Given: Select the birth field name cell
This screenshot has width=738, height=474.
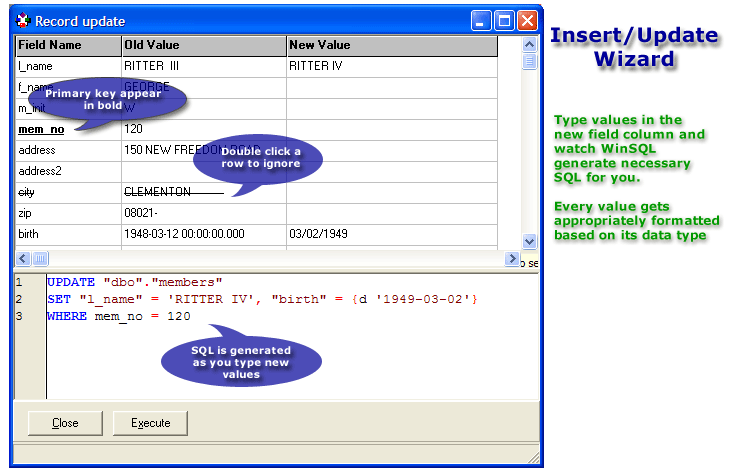Looking at the screenshot, I should (x=69, y=234).
